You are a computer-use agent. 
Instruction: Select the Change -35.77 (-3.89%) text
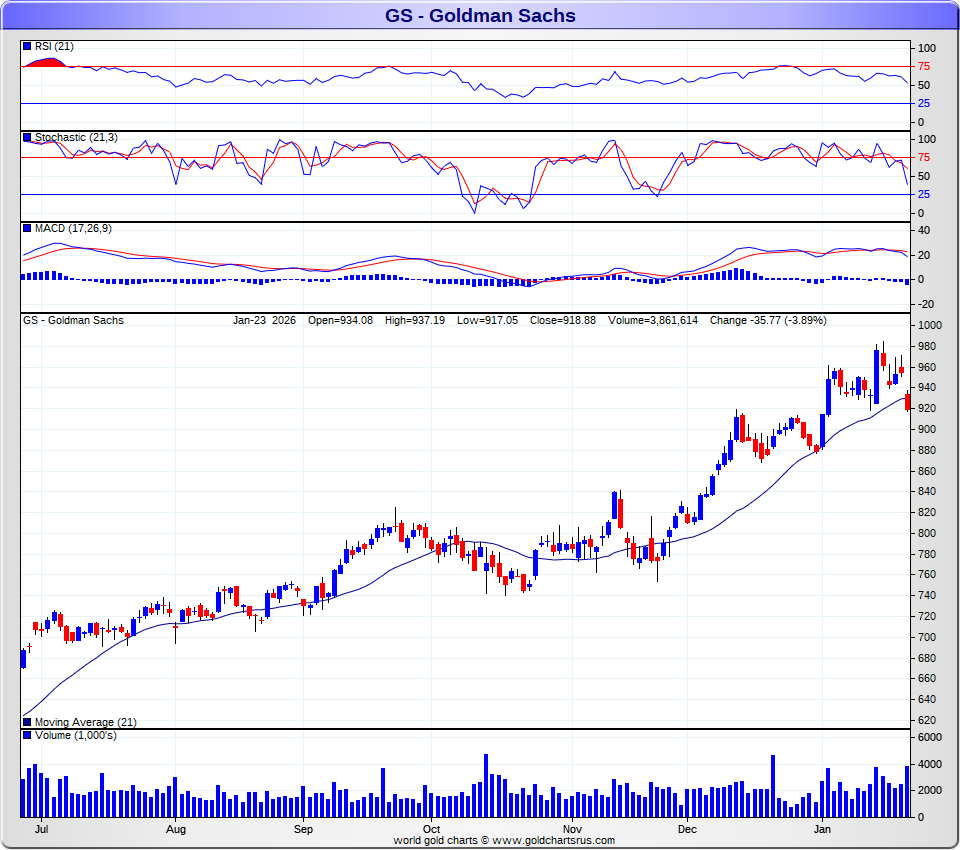(x=768, y=321)
